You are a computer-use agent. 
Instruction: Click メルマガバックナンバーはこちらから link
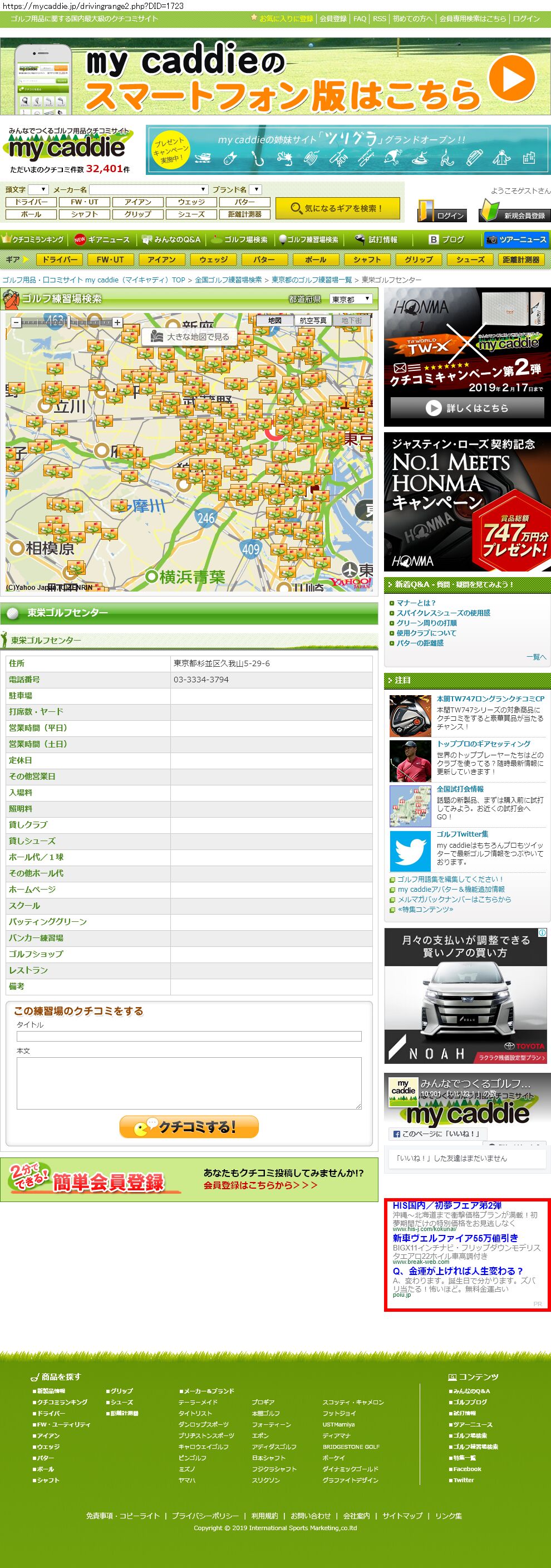[x=454, y=899]
